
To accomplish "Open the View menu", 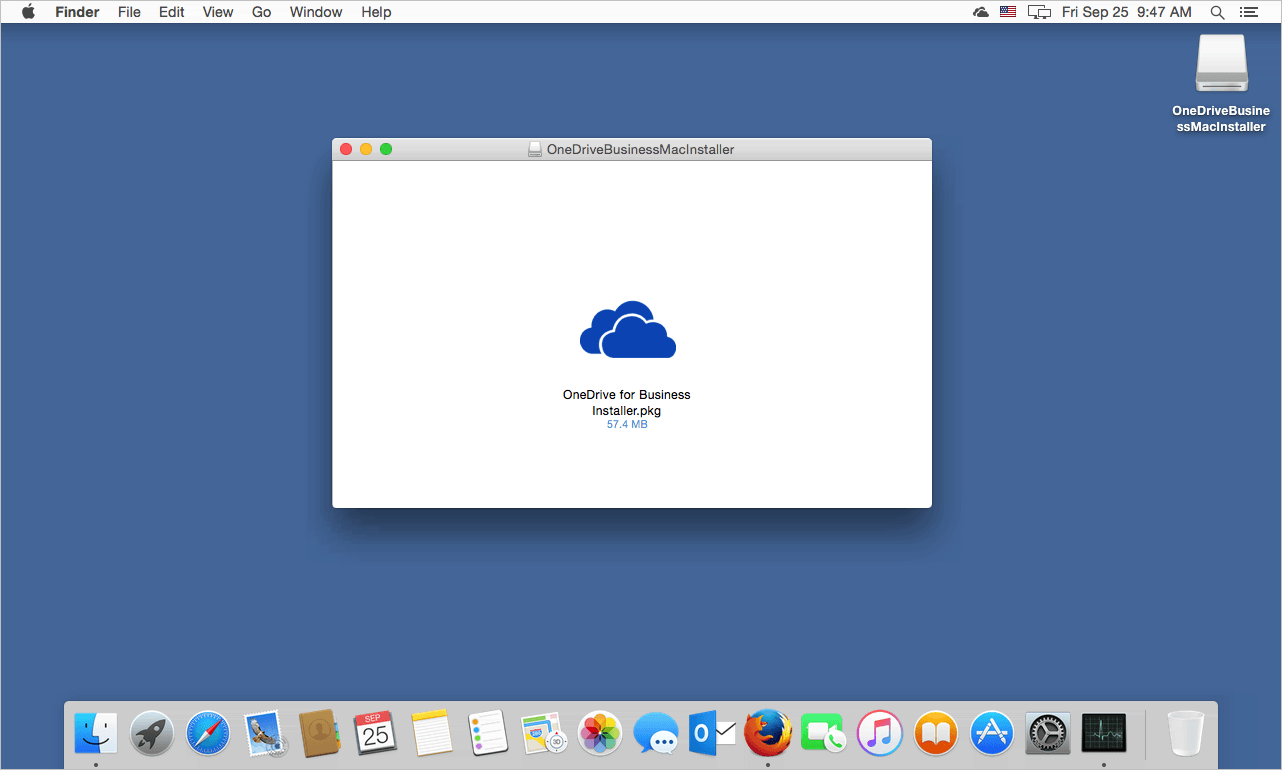I will pos(218,12).
